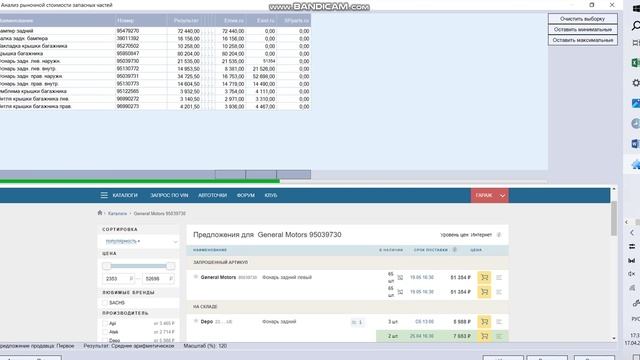Click the Очистить выборку button
This screenshot has height=360, width=640.
(582, 19)
